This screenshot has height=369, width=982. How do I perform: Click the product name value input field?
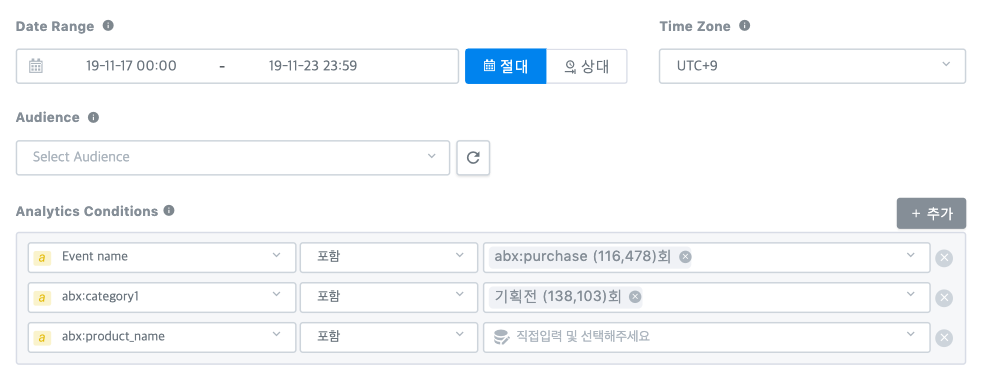coord(706,337)
